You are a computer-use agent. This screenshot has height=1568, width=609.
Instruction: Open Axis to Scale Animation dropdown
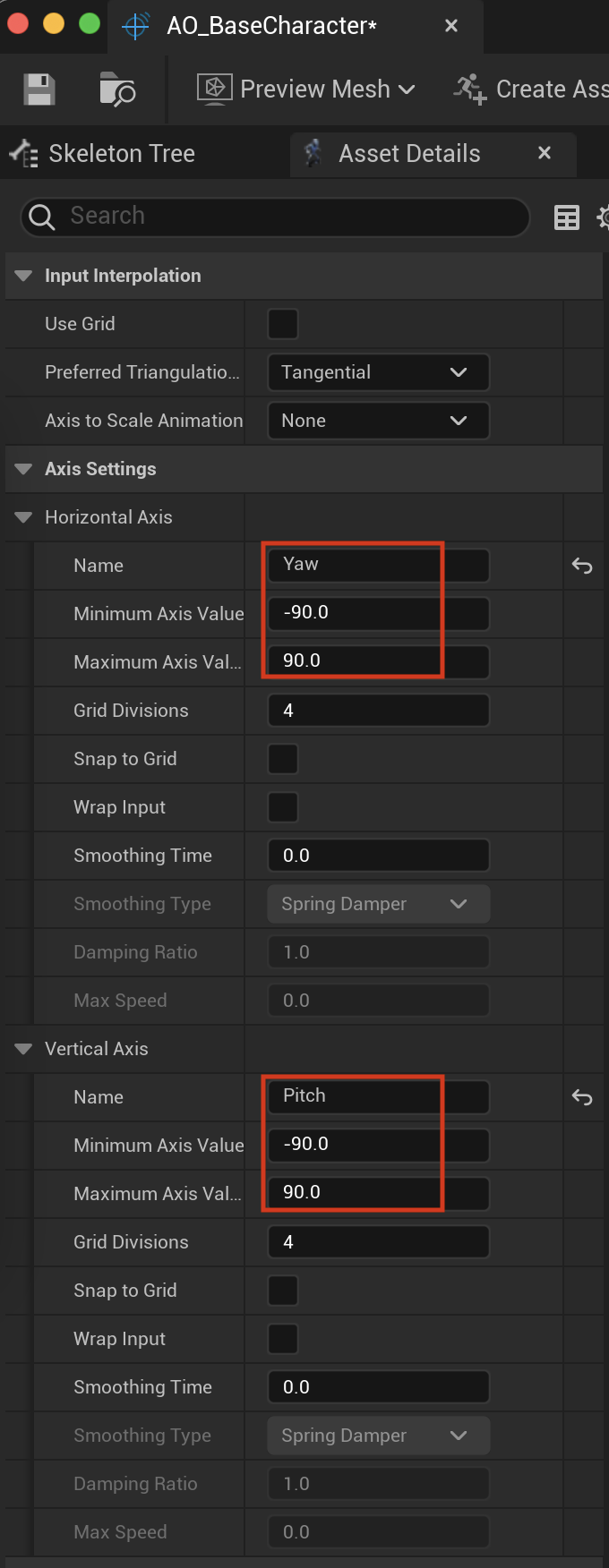[x=378, y=421]
